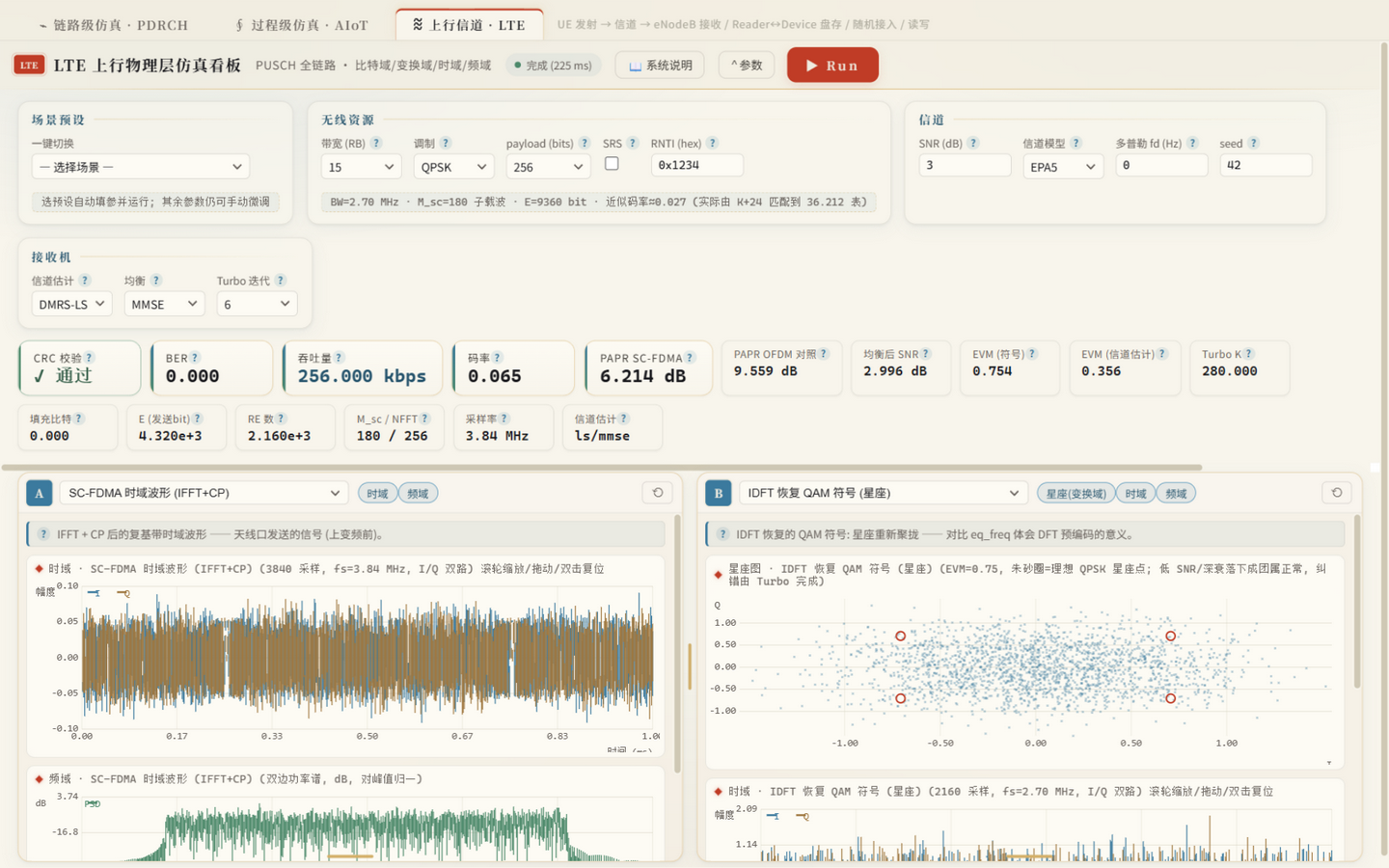Open the 调制 QPSK dropdown
Viewport: 1389px width, 868px height.
[x=453, y=167]
